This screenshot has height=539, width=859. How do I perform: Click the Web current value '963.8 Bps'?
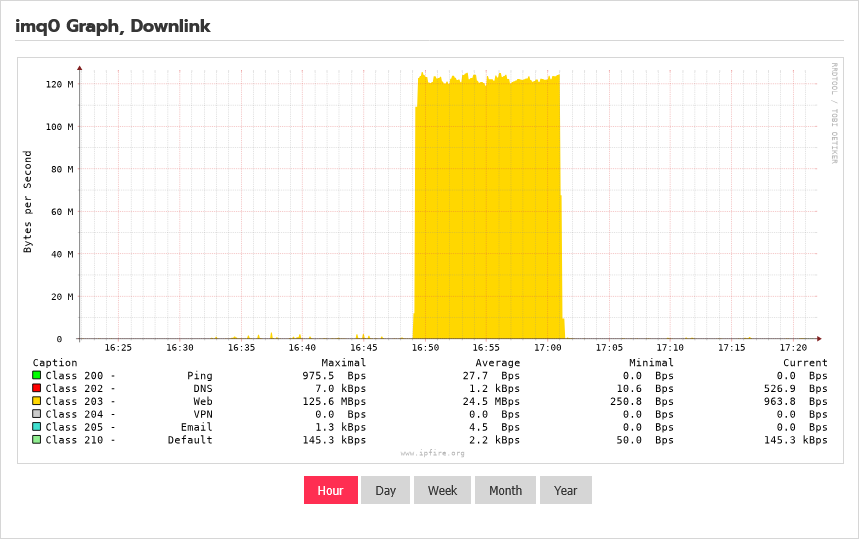pos(796,402)
